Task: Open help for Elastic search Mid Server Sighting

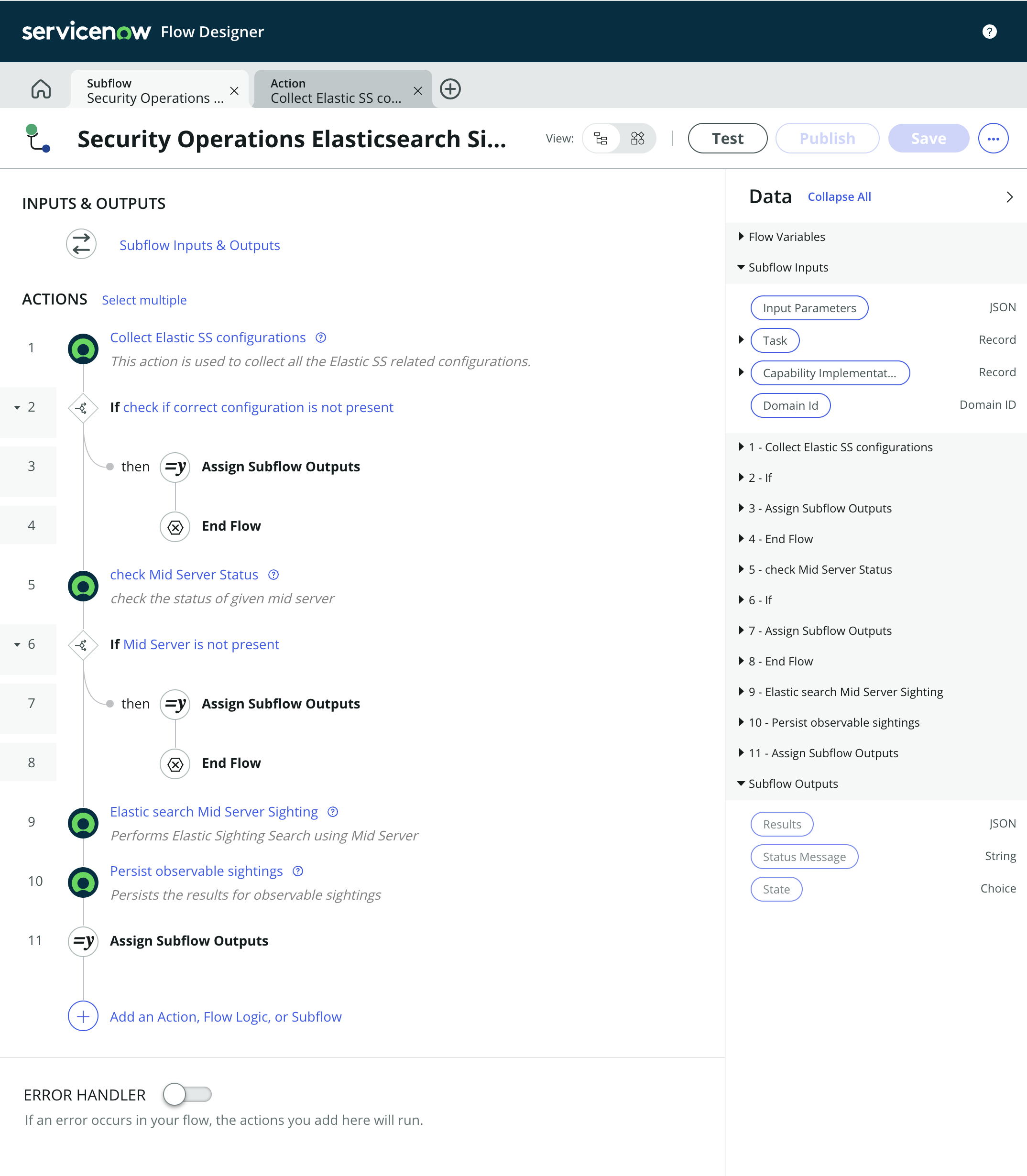Action: coord(333,812)
